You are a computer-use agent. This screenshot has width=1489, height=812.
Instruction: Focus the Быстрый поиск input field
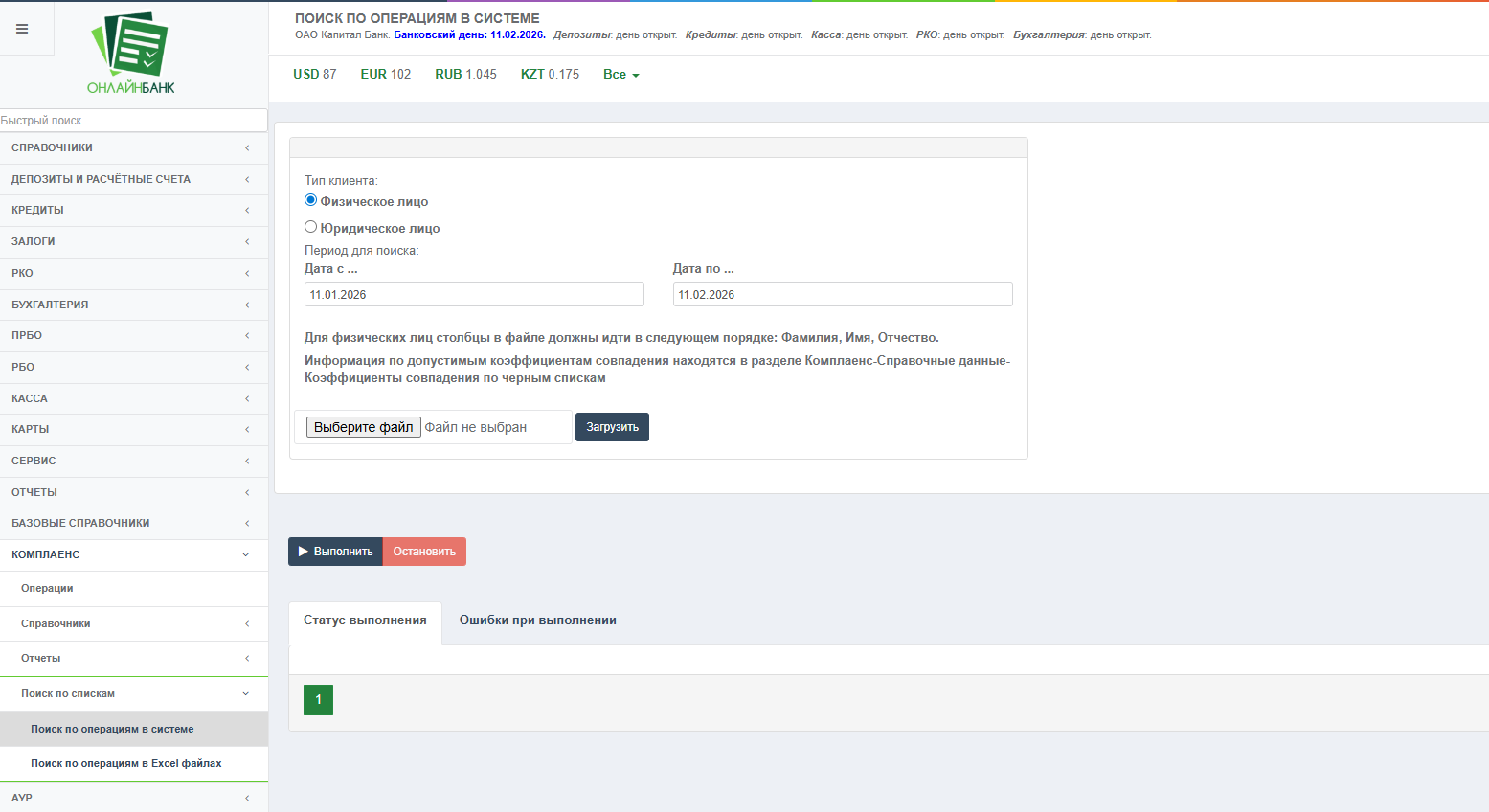(133, 121)
